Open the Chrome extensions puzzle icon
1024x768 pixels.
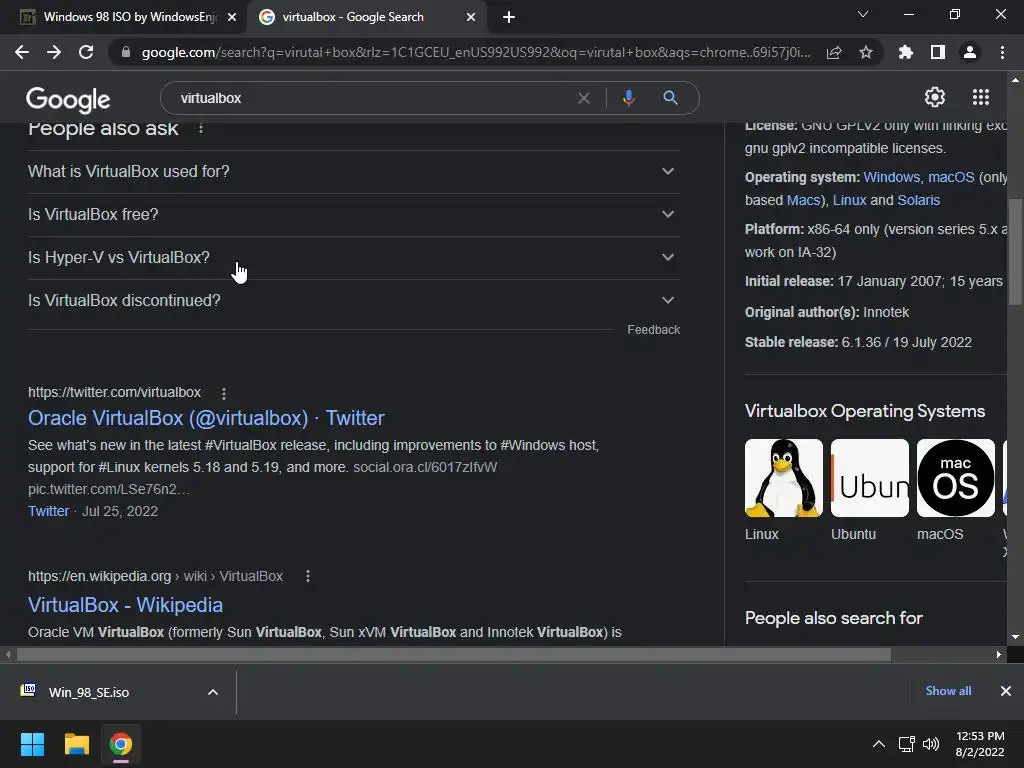point(906,52)
